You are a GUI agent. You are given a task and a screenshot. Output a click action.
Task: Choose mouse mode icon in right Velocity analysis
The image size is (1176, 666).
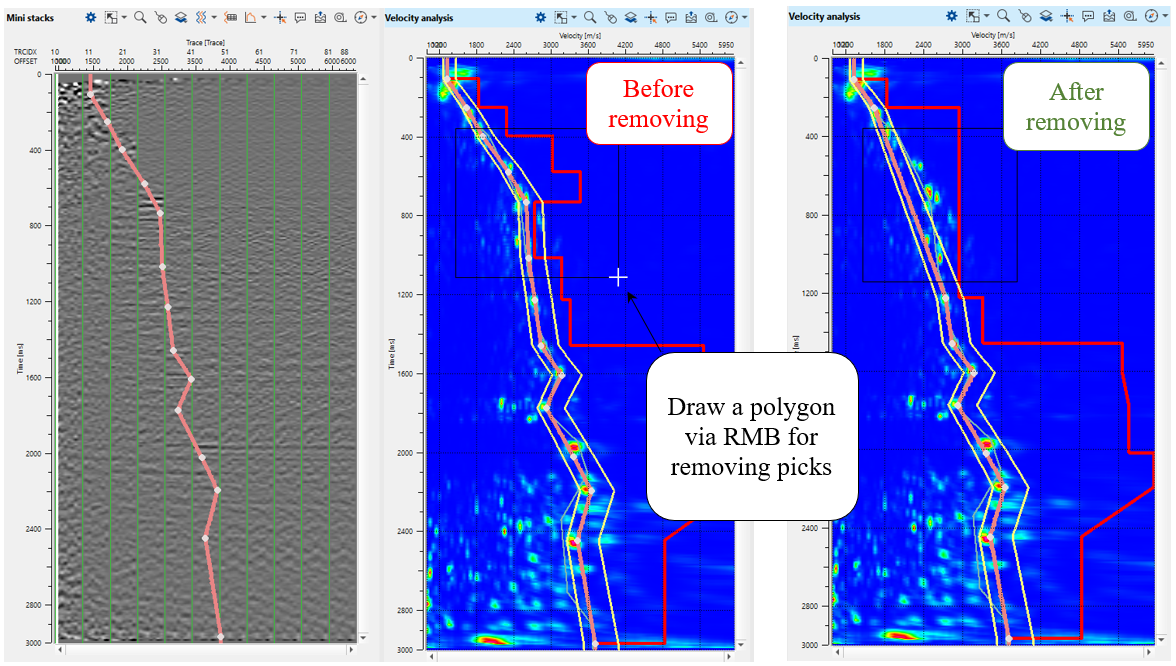pos(1024,16)
